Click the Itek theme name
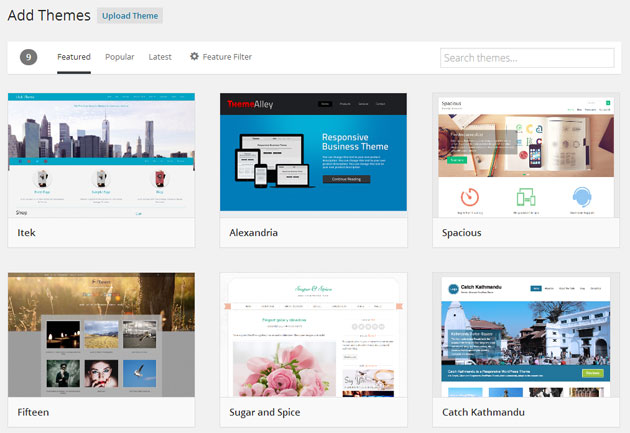 27,233
